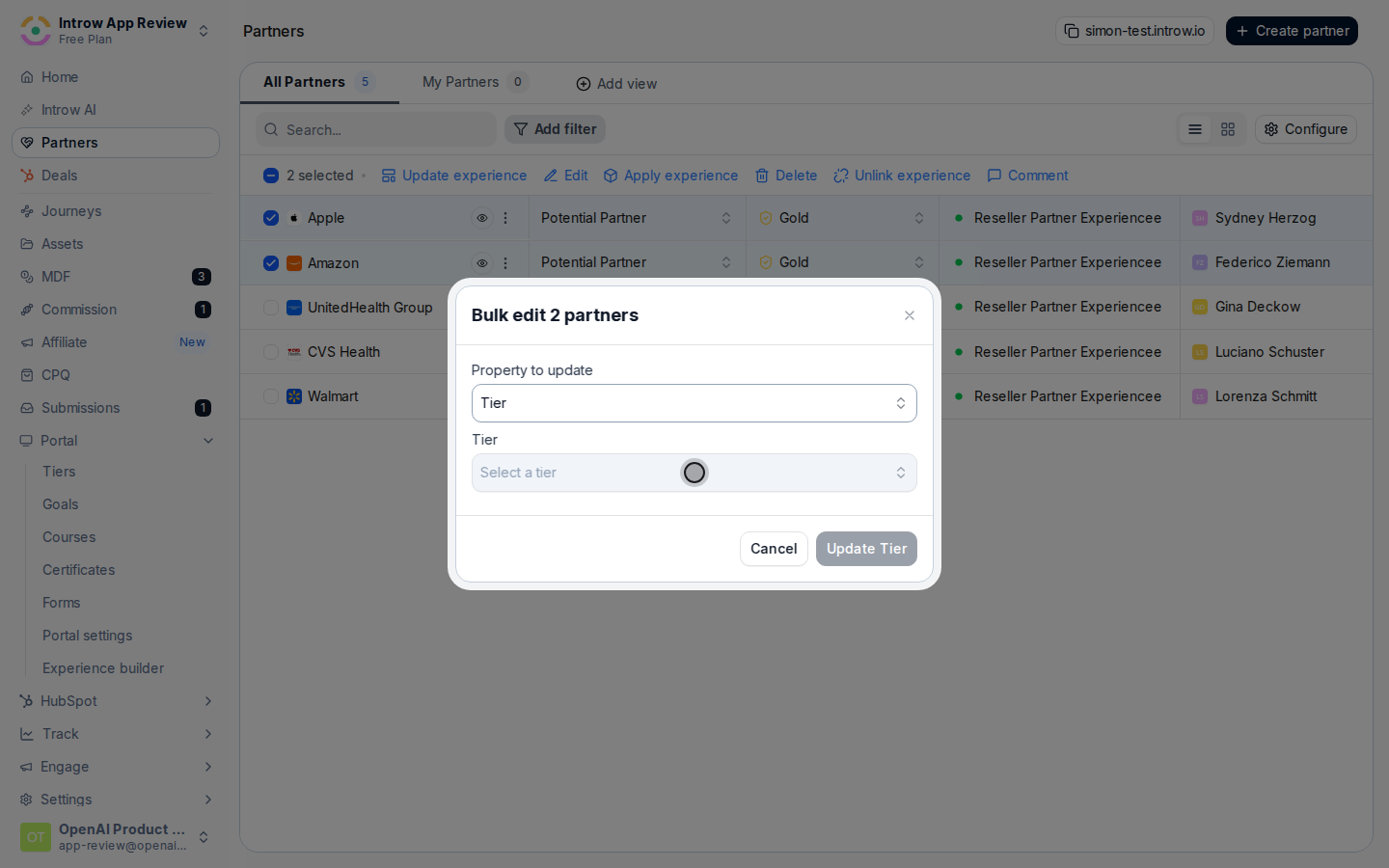This screenshot has width=1389, height=868.
Task: Change Apple's Gold tier selector
Action: tap(842, 218)
